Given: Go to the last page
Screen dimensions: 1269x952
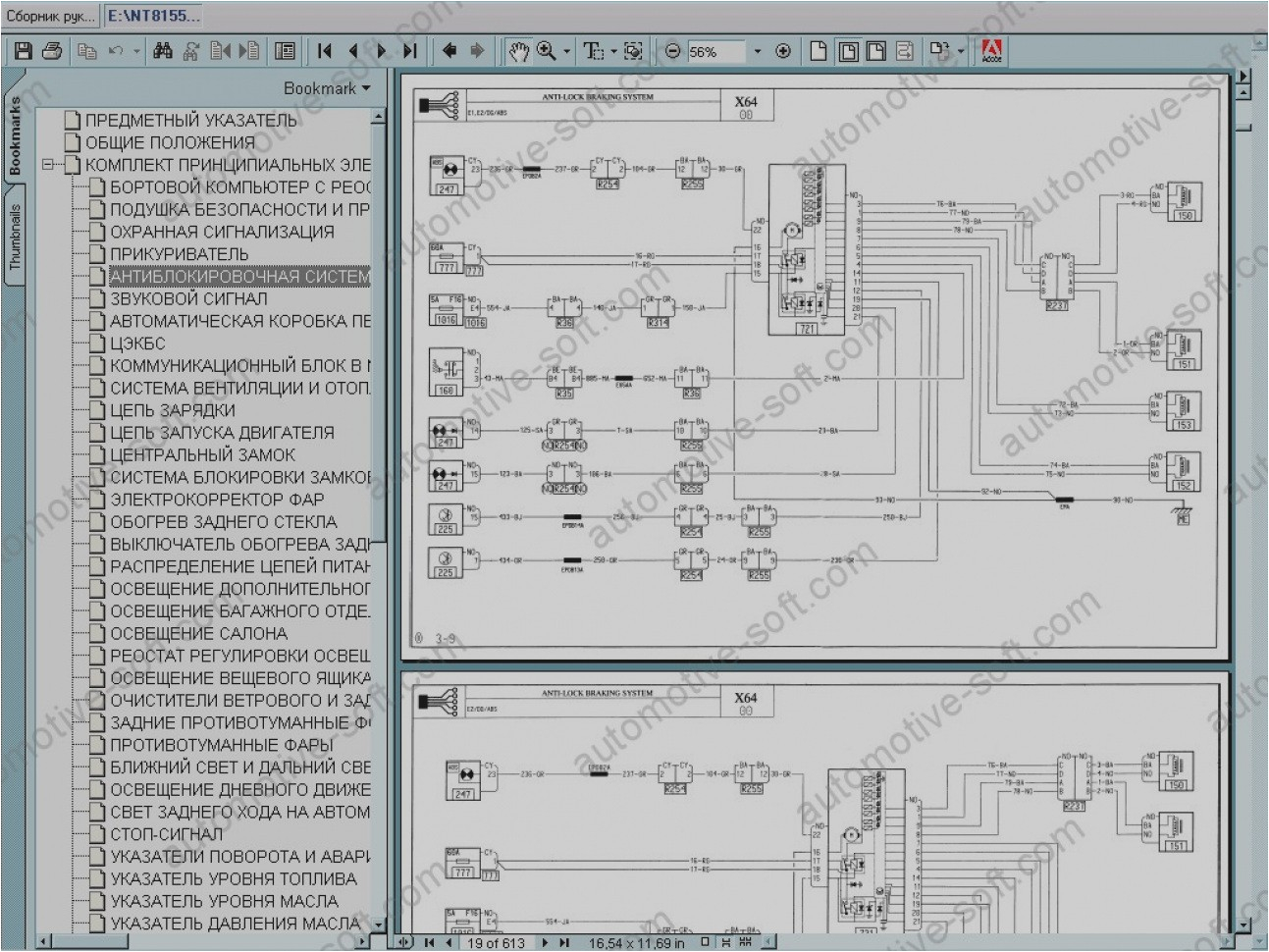Looking at the screenshot, I should pyautogui.click(x=409, y=51).
